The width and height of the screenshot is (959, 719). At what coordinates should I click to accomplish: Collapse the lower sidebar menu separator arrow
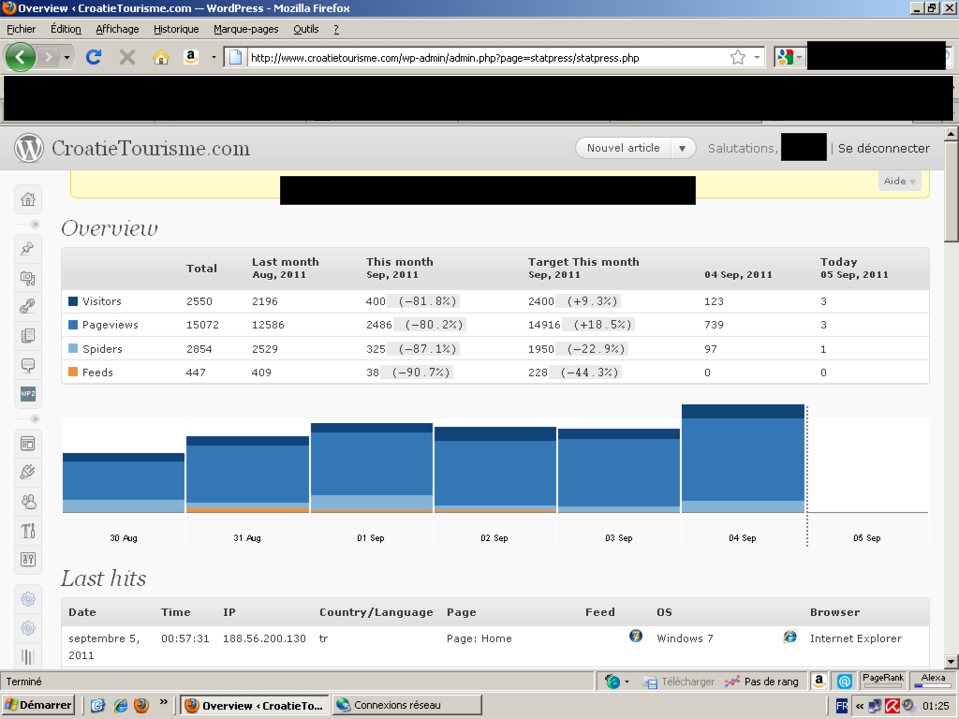35,419
